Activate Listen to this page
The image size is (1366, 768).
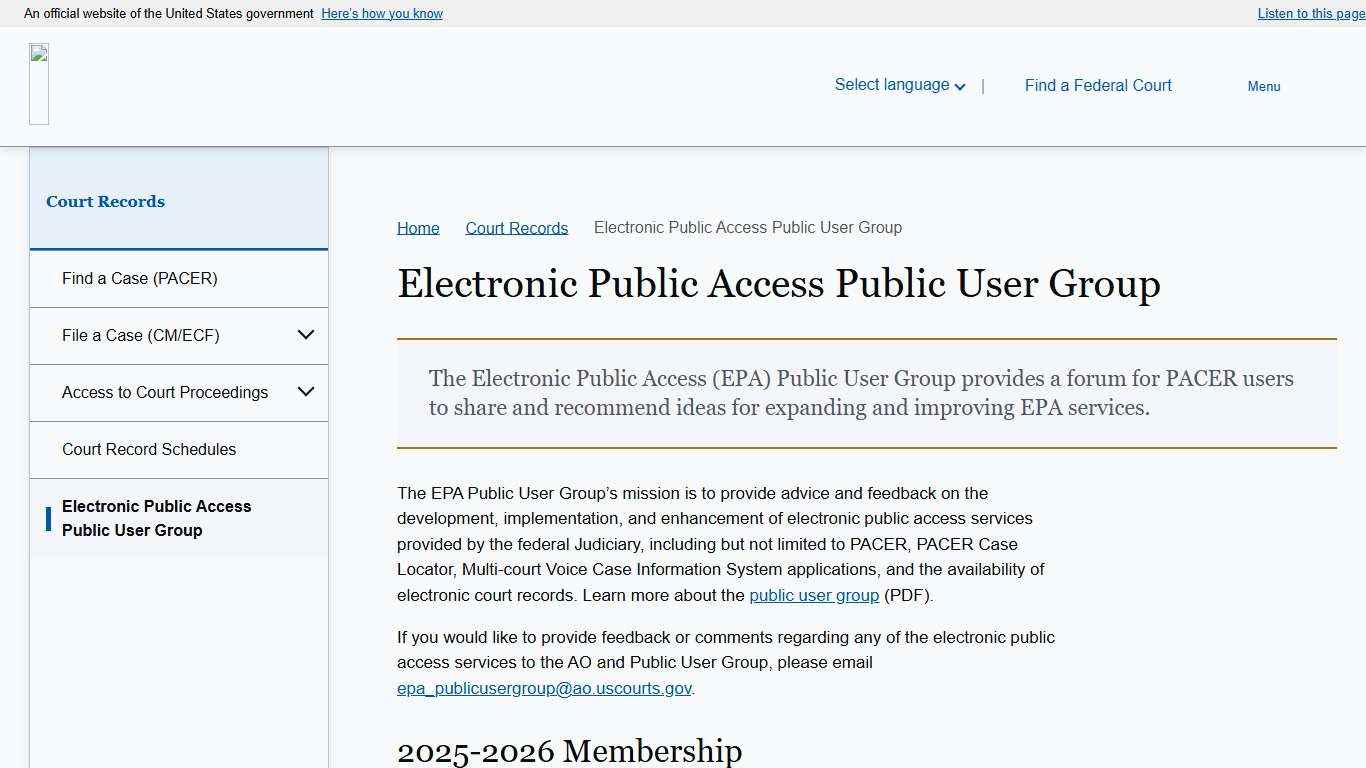(x=1310, y=13)
